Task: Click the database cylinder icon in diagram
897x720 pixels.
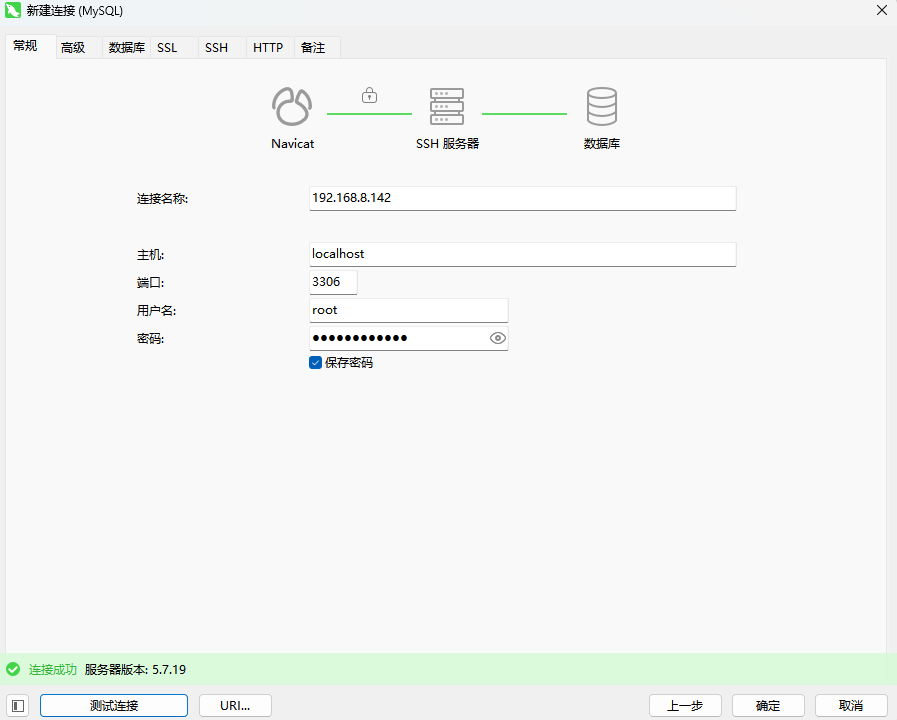Action: 602,106
